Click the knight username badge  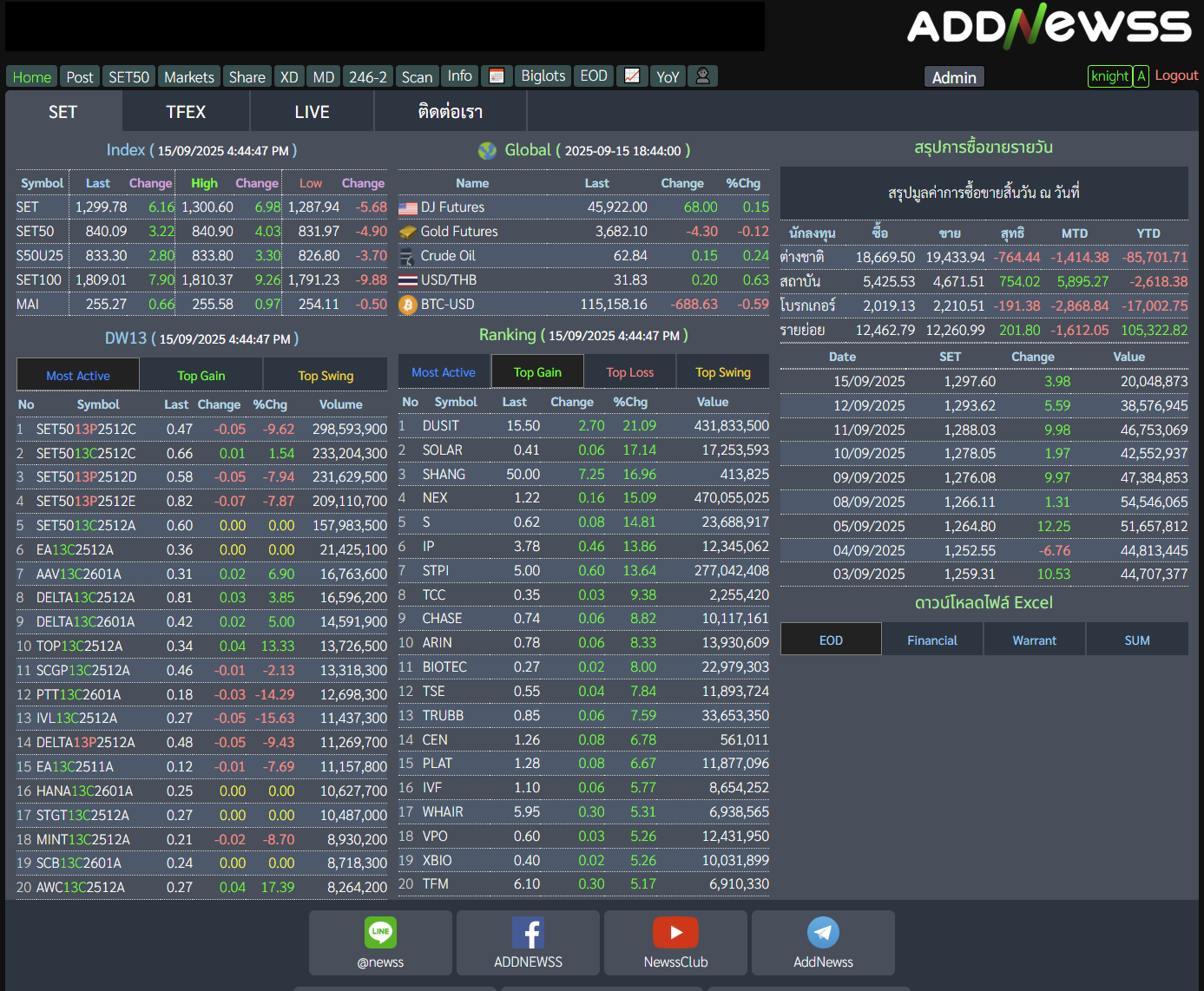pyautogui.click(x=1110, y=76)
